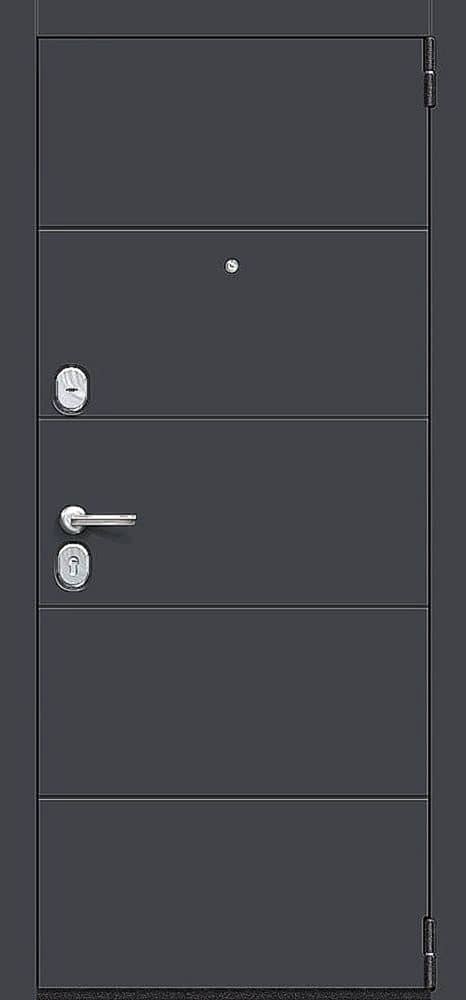Click the top frame strip above the door
Viewport: 466px width, 1000px height.
point(235,17)
